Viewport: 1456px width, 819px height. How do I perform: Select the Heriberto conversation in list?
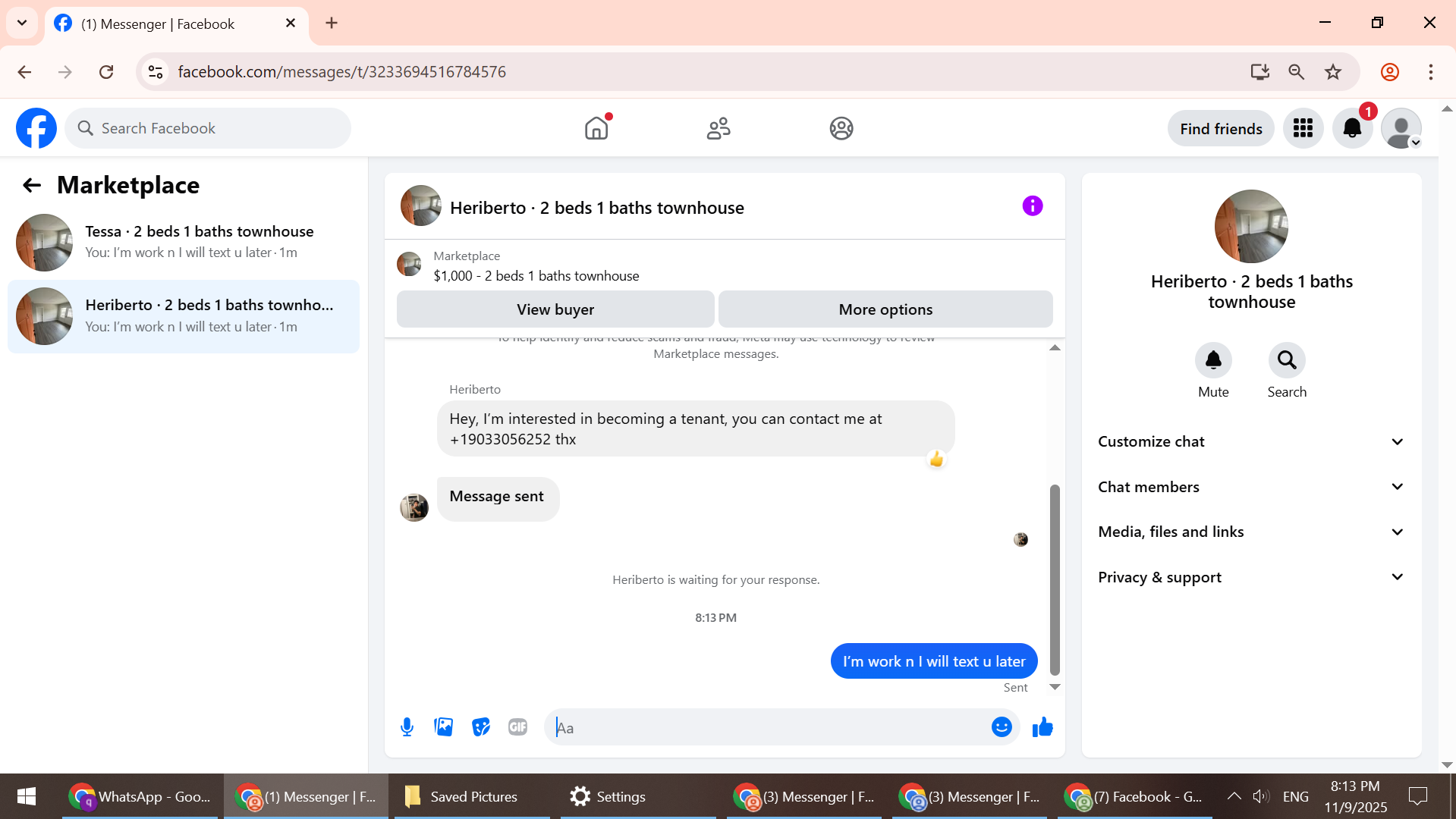click(x=184, y=316)
